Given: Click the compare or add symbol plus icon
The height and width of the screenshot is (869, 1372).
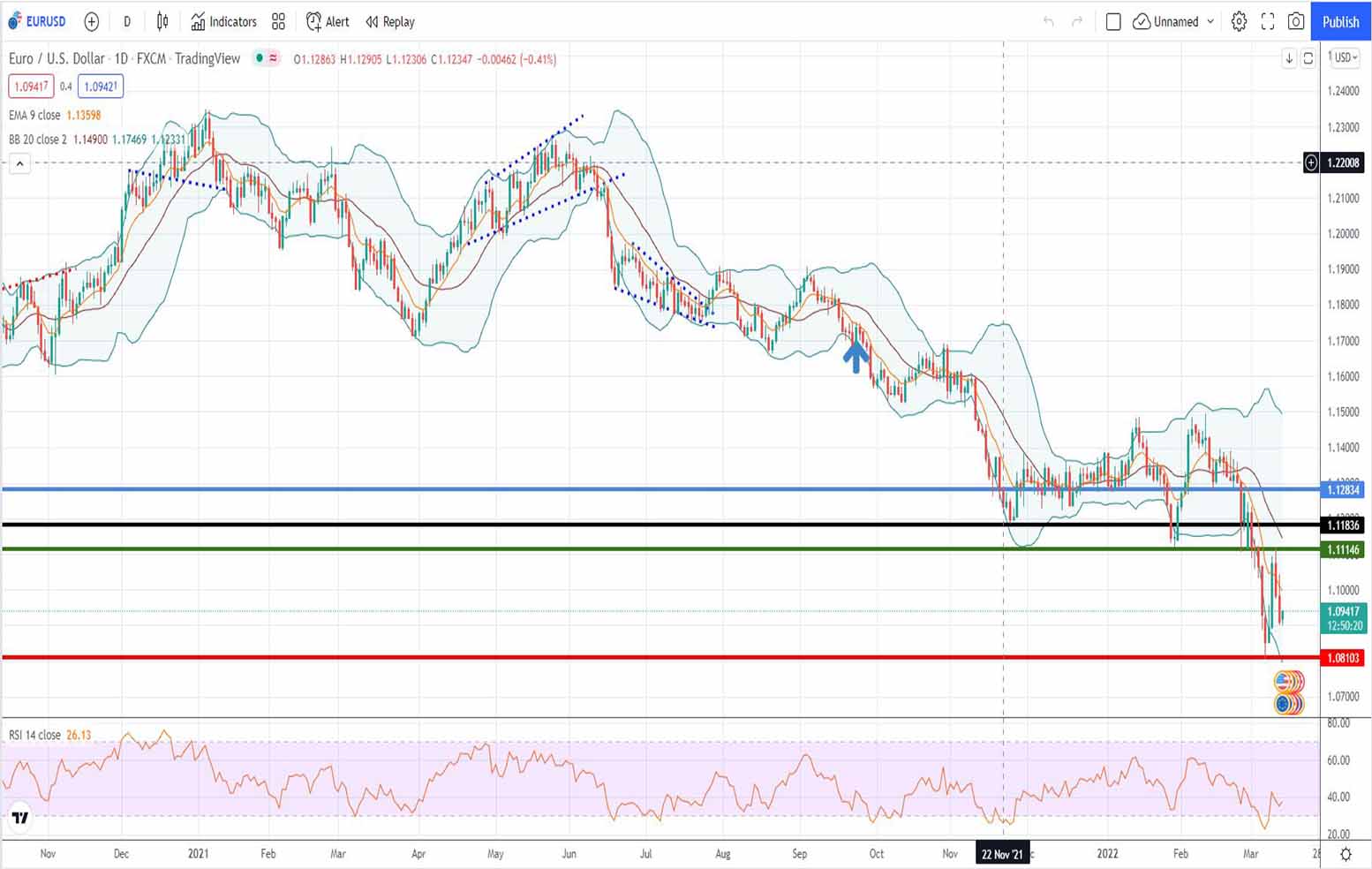Looking at the screenshot, I should tap(91, 22).
